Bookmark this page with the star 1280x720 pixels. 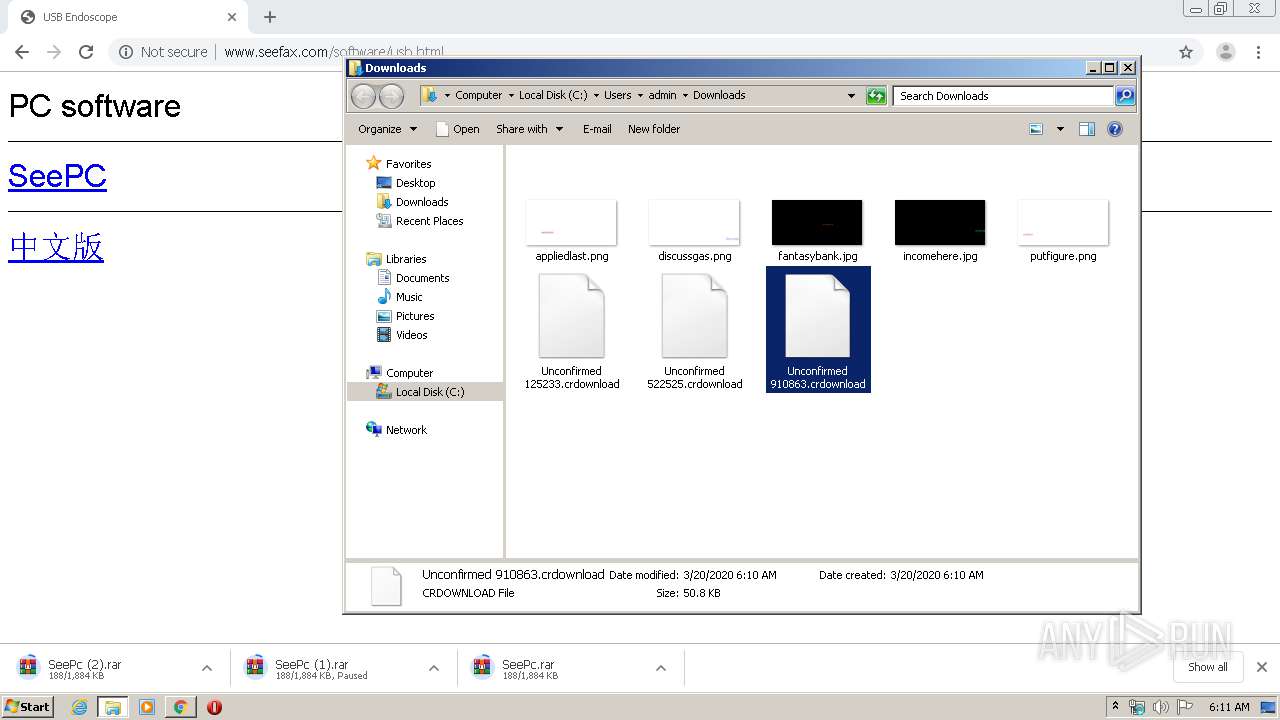pos(1186,52)
